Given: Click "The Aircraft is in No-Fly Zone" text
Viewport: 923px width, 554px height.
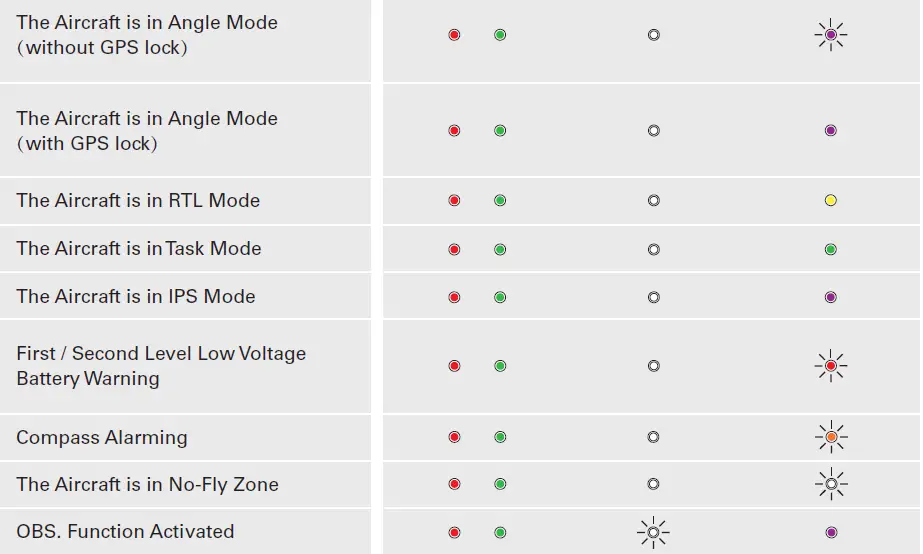Looking at the screenshot, I should pyautogui.click(x=147, y=485).
